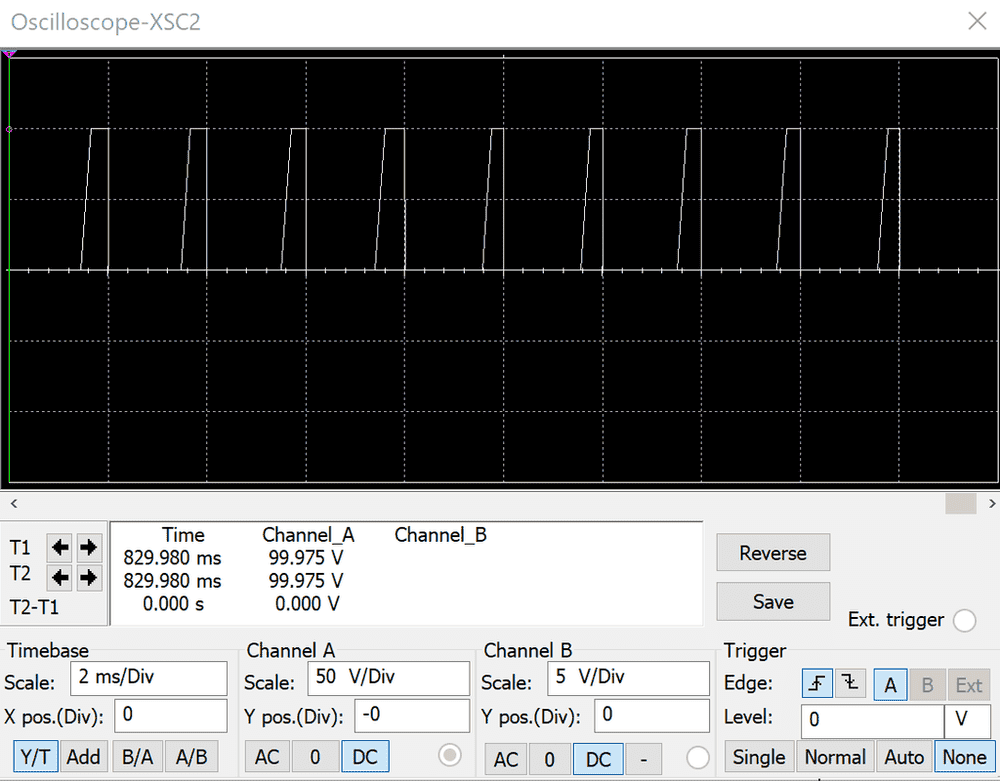Viewport: 1000px width, 781px height.
Task: Click T1 cursor left arrow
Action: tap(61, 547)
